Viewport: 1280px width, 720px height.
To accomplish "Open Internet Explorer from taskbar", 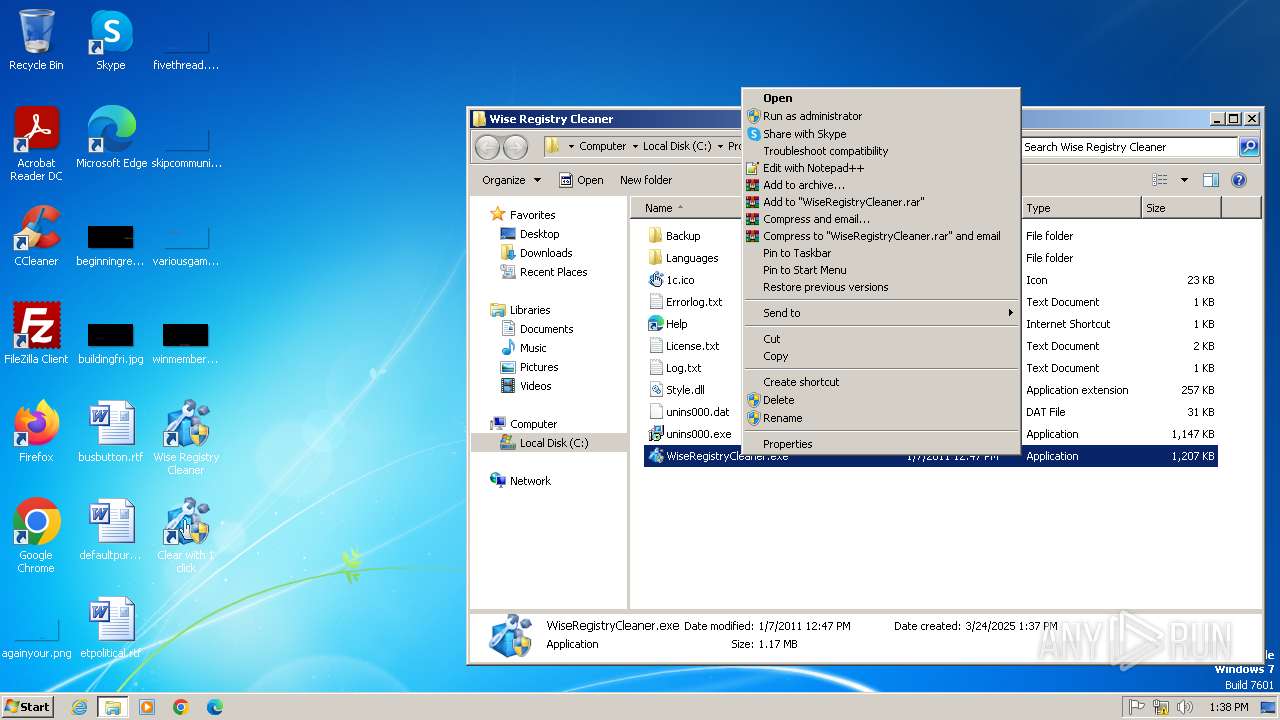I will tap(79, 707).
